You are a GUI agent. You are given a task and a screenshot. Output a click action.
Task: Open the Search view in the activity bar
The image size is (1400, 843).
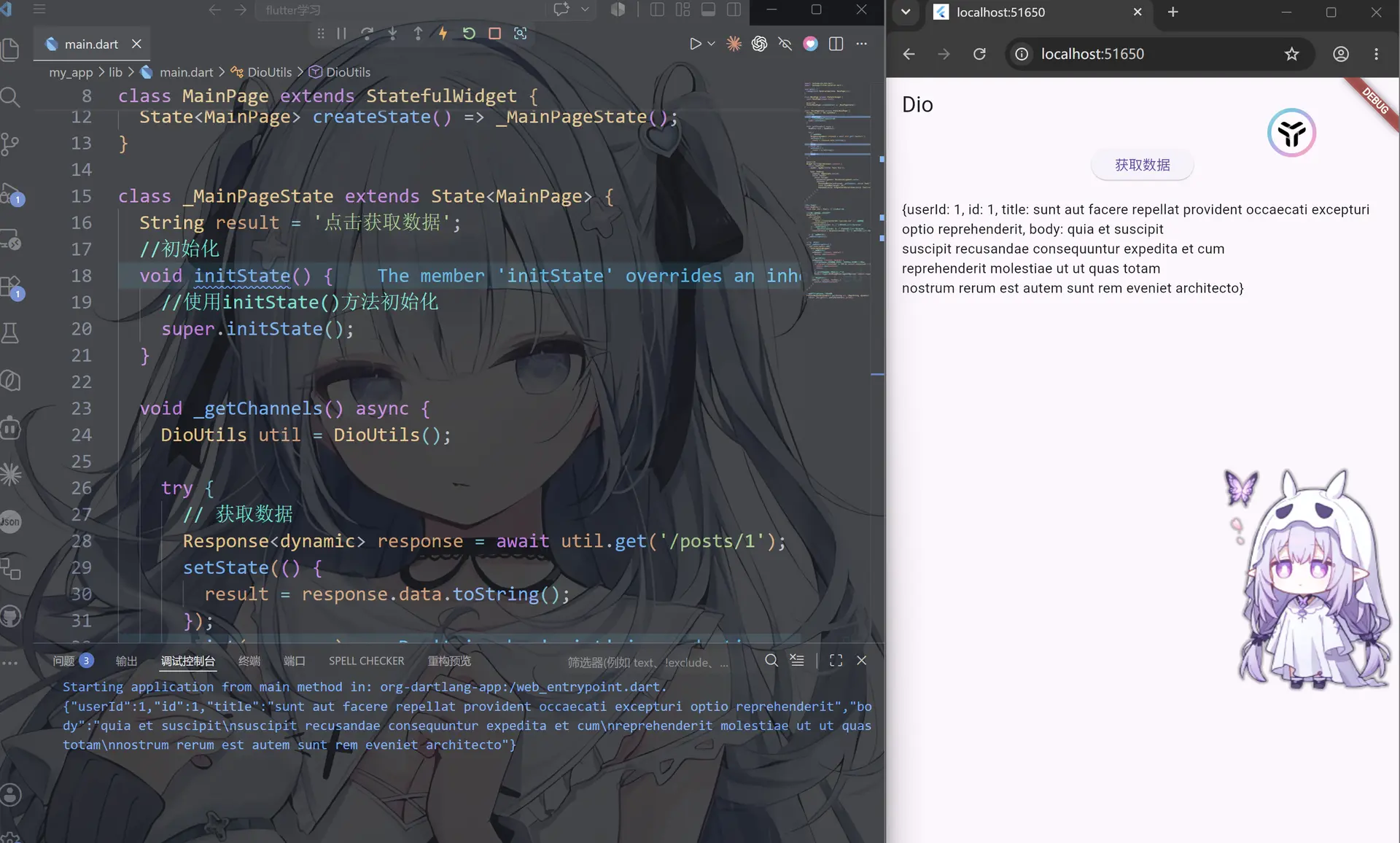tap(10, 97)
